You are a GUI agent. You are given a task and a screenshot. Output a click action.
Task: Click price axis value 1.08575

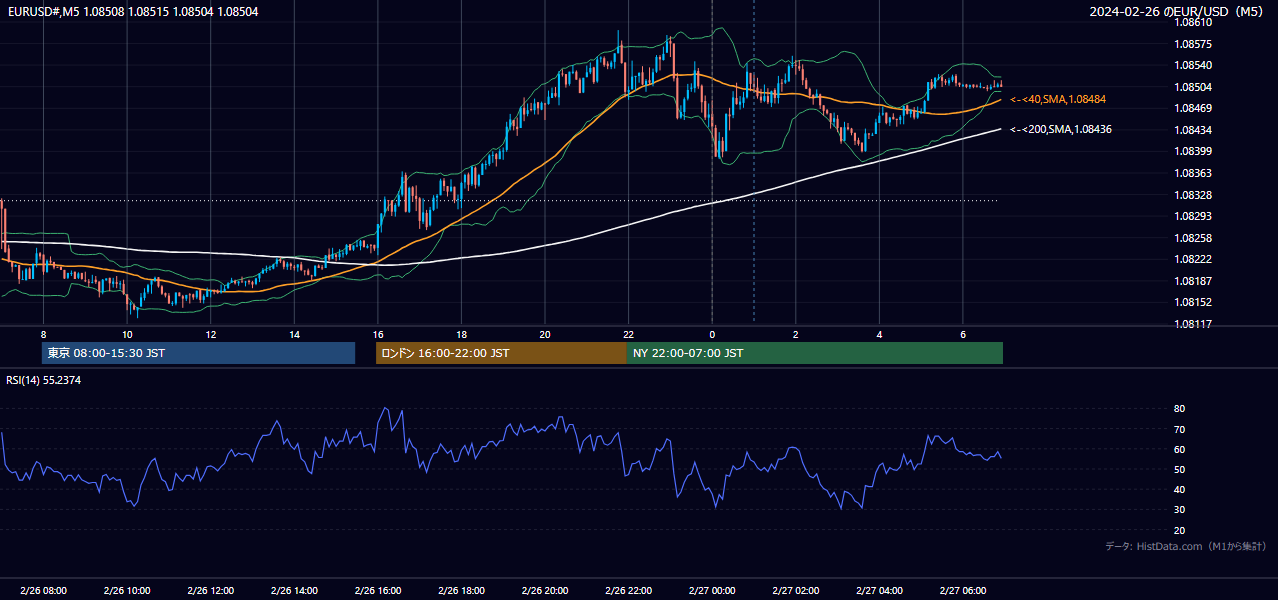1192,44
